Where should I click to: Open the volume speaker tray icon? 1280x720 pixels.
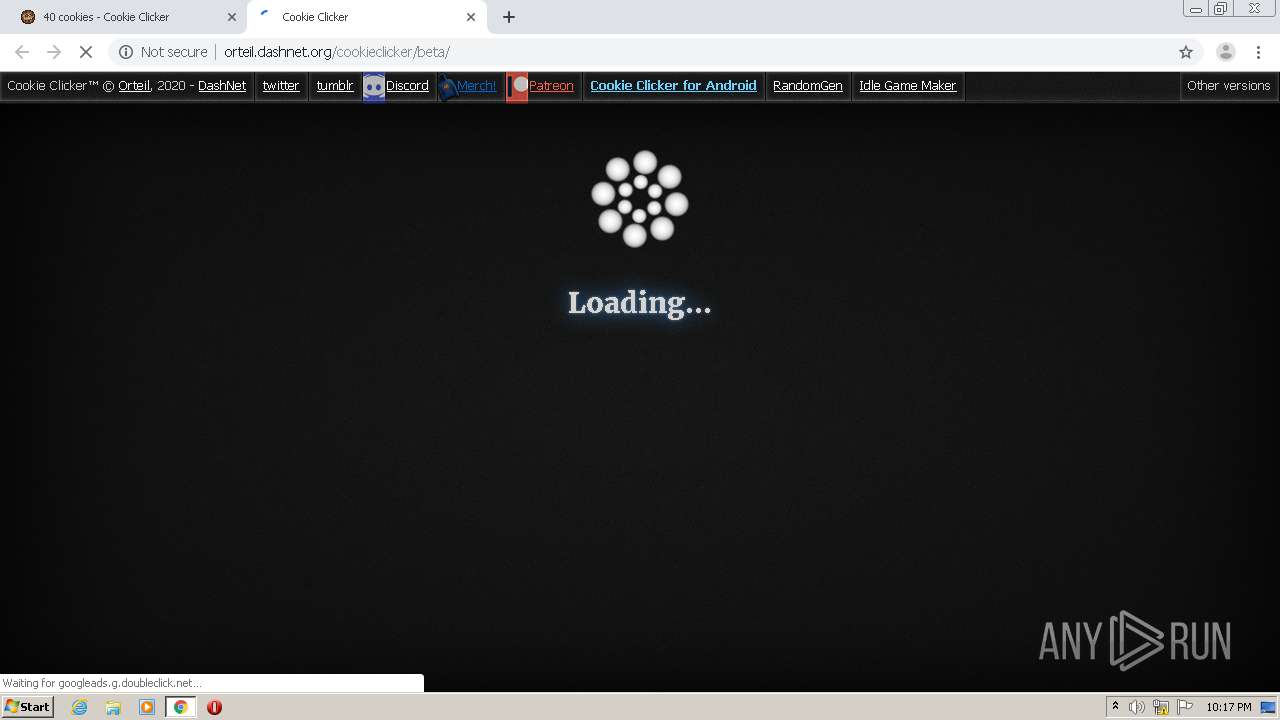pos(1137,707)
